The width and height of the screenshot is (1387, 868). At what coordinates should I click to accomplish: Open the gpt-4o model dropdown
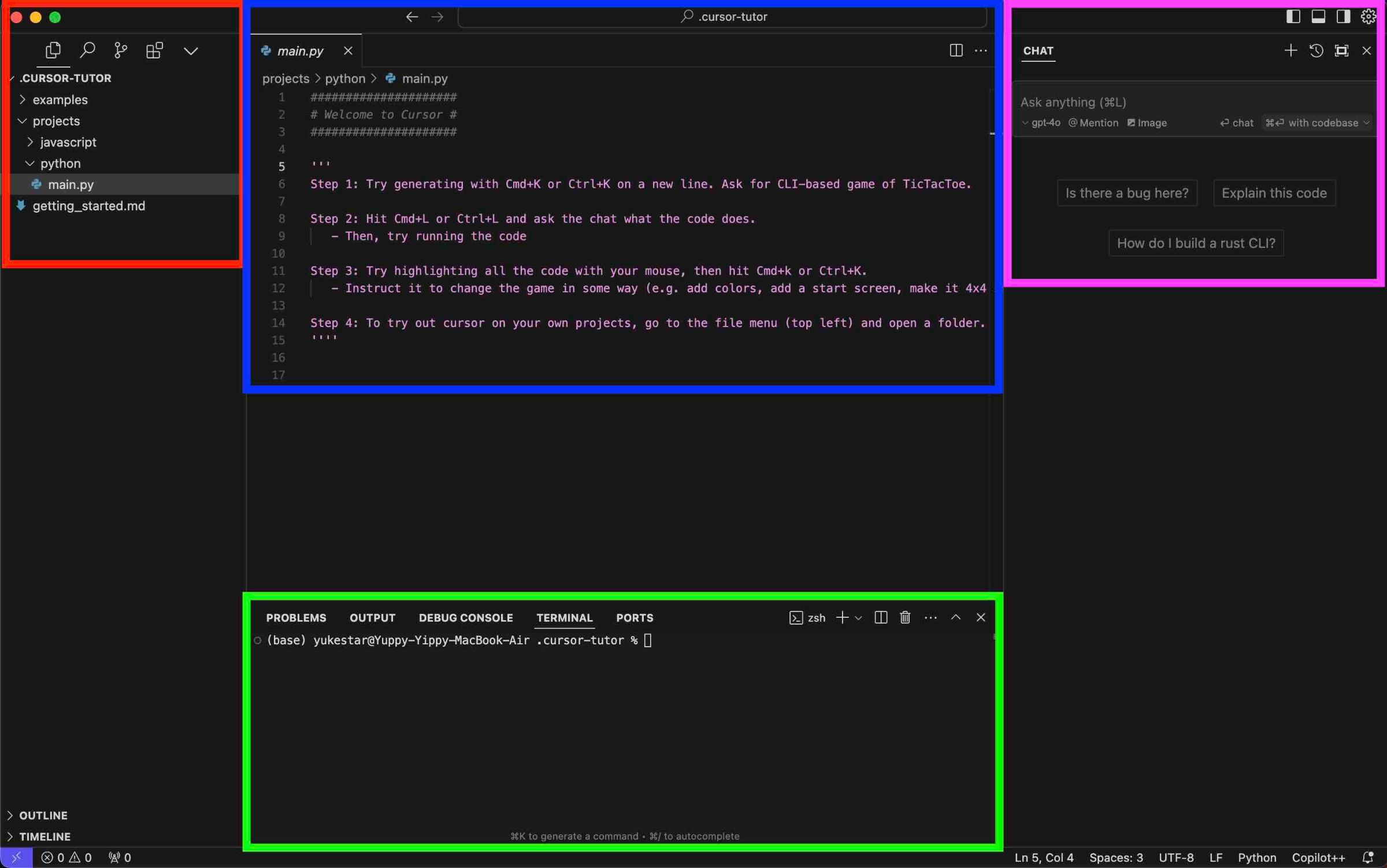[x=1041, y=123]
